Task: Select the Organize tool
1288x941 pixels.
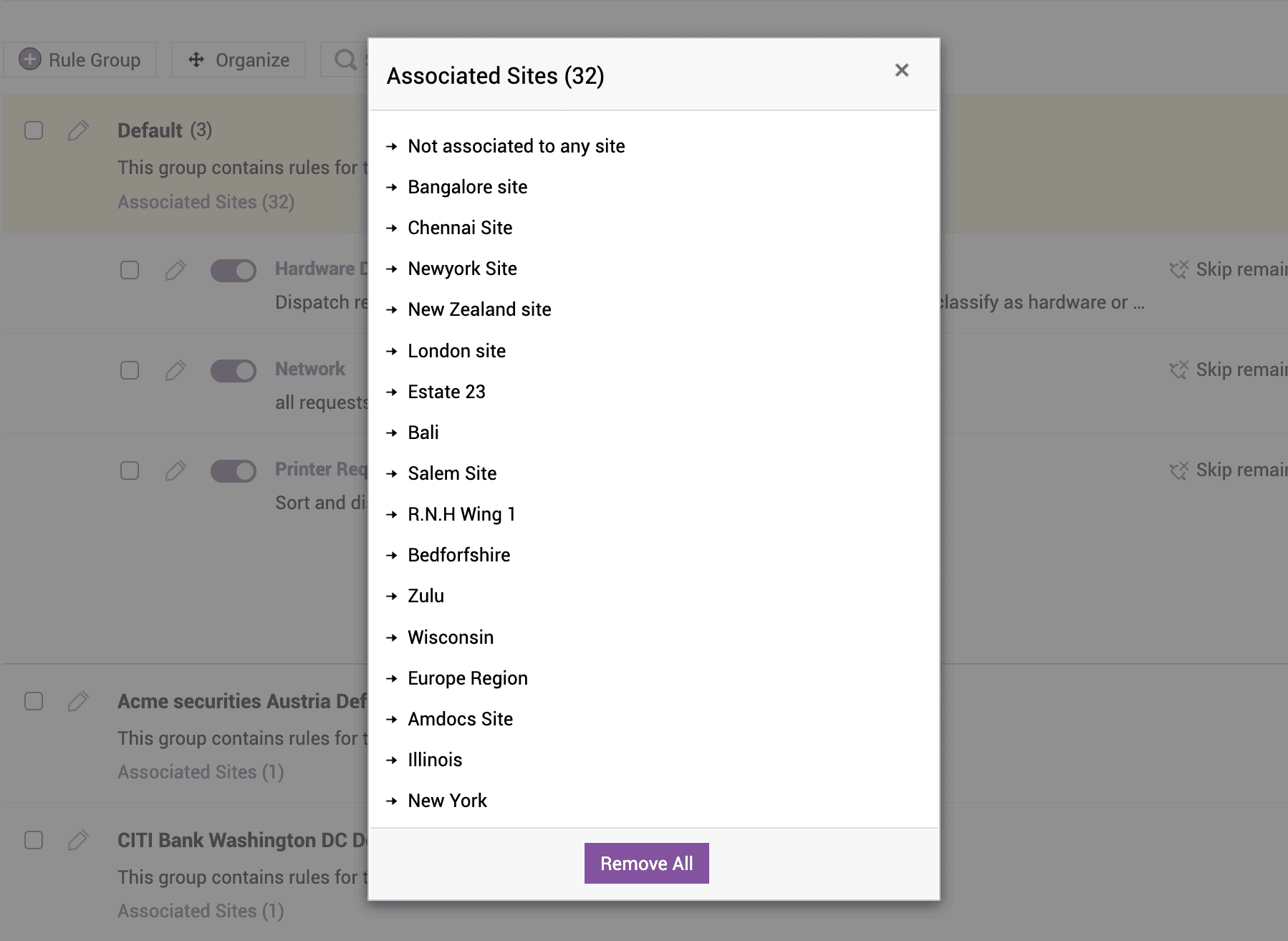Action: click(239, 59)
